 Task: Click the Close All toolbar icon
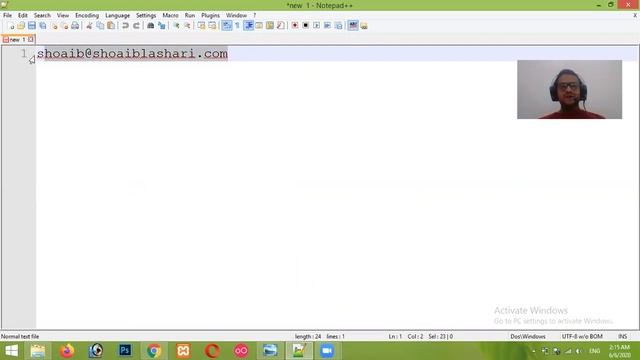[x=64, y=26]
